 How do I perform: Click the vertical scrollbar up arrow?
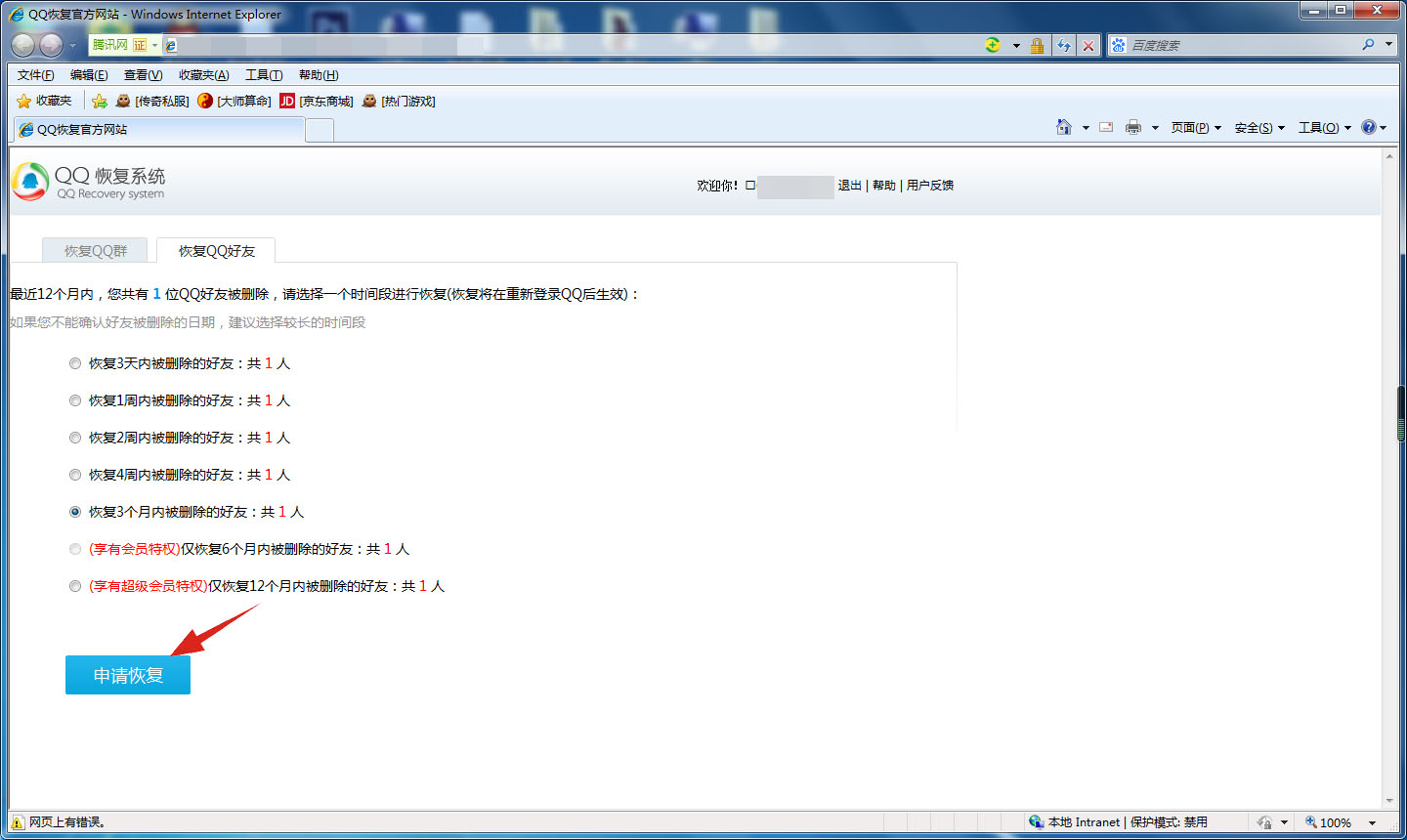(1389, 156)
